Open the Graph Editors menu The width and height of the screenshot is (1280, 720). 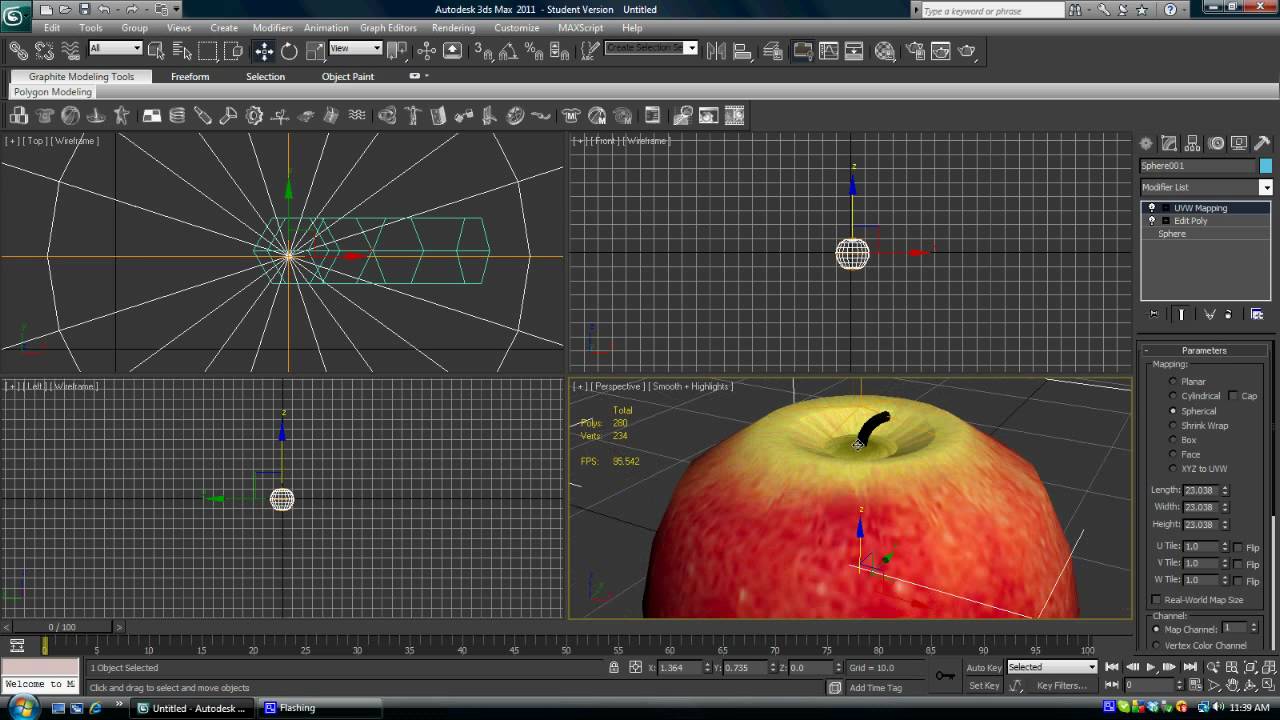(388, 28)
